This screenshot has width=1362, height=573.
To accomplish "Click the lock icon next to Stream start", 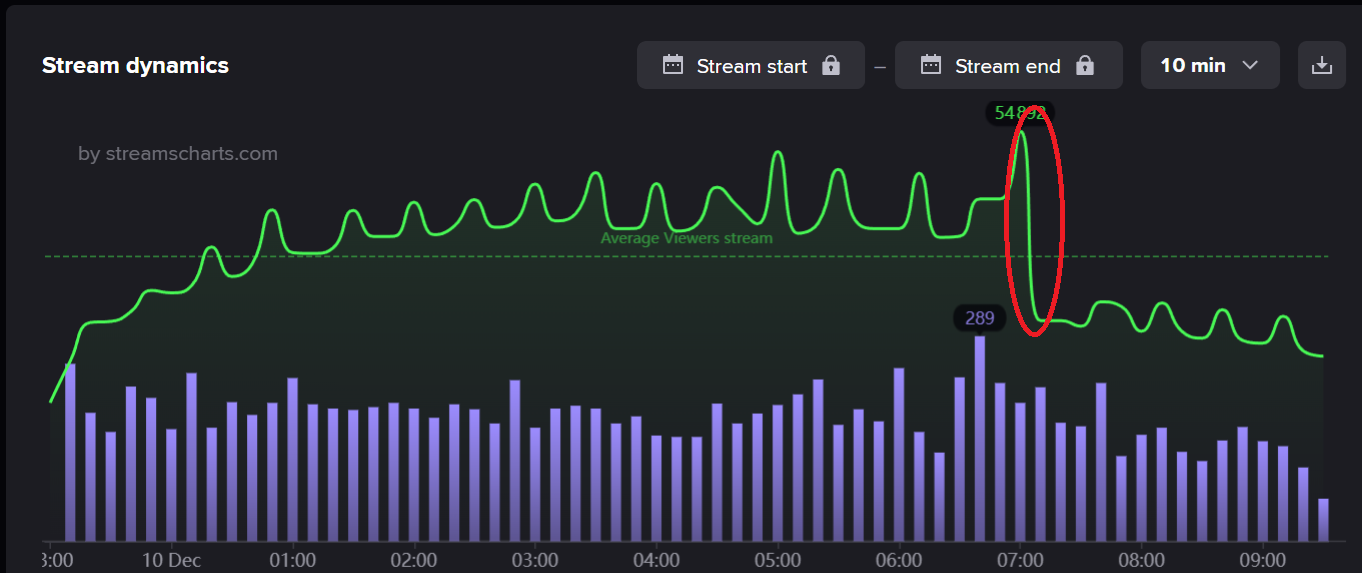I will pyautogui.click(x=830, y=65).
